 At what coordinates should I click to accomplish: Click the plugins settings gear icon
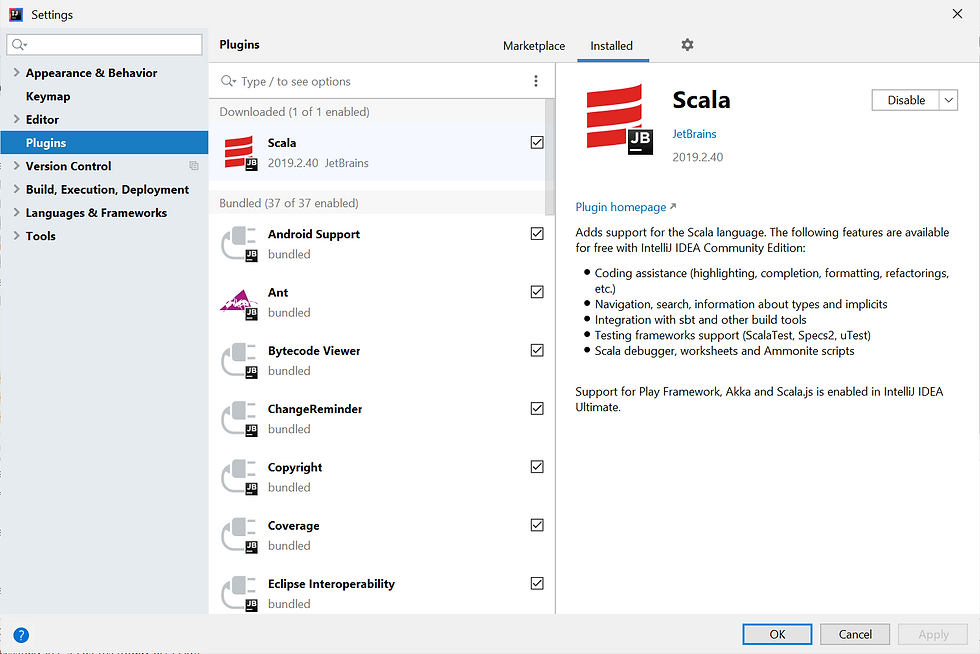[x=687, y=45]
